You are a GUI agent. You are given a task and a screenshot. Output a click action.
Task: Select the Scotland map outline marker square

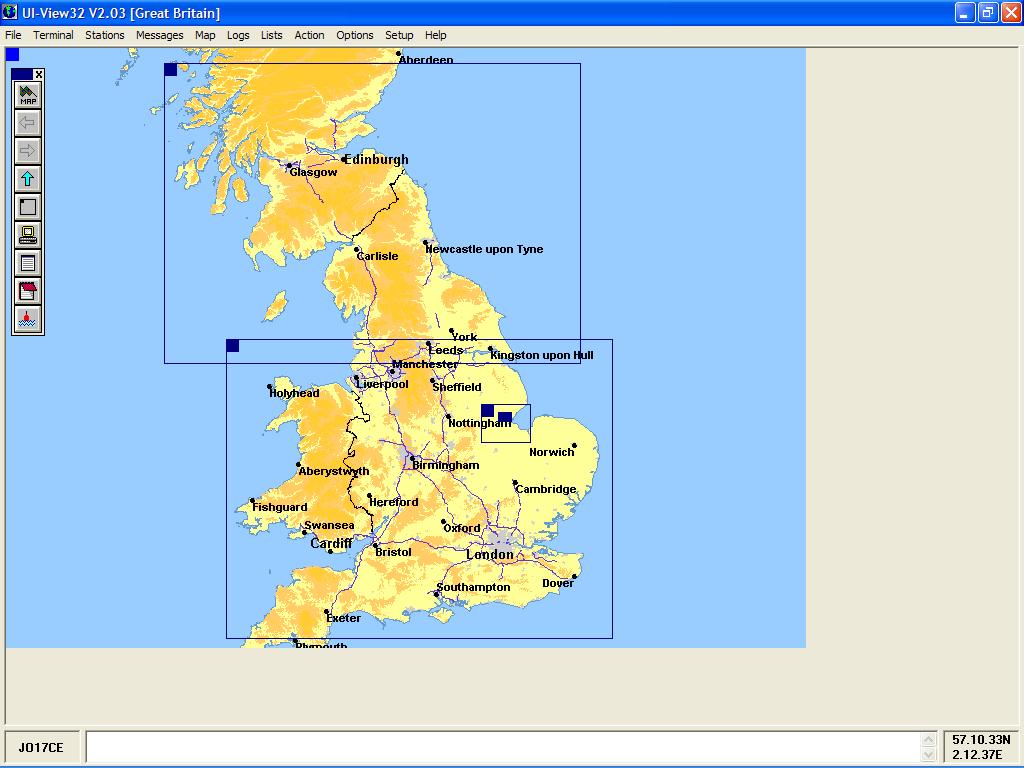pos(170,69)
